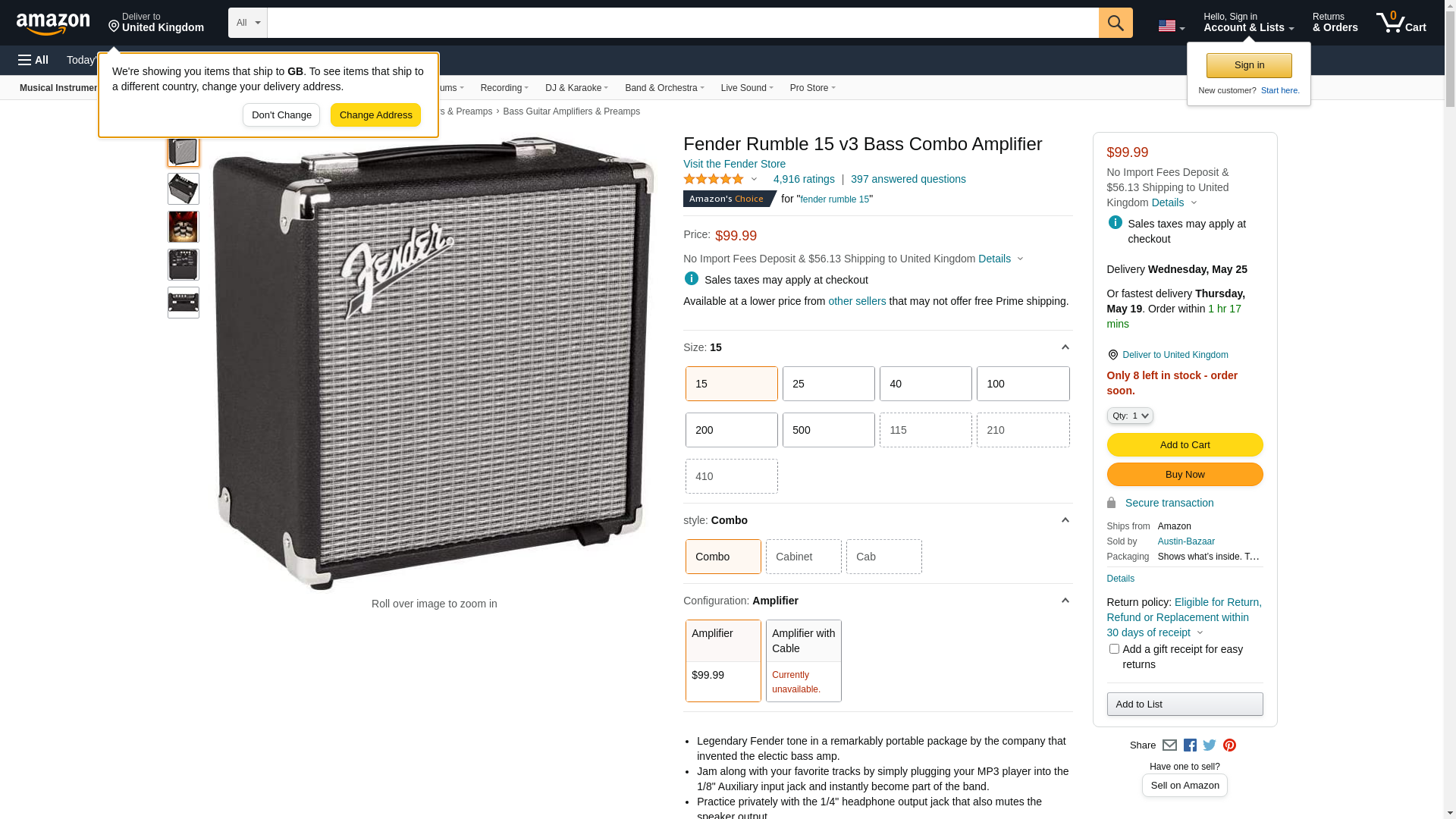Check the gift receipt checkbox
The width and height of the screenshot is (1456, 819).
click(1114, 649)
